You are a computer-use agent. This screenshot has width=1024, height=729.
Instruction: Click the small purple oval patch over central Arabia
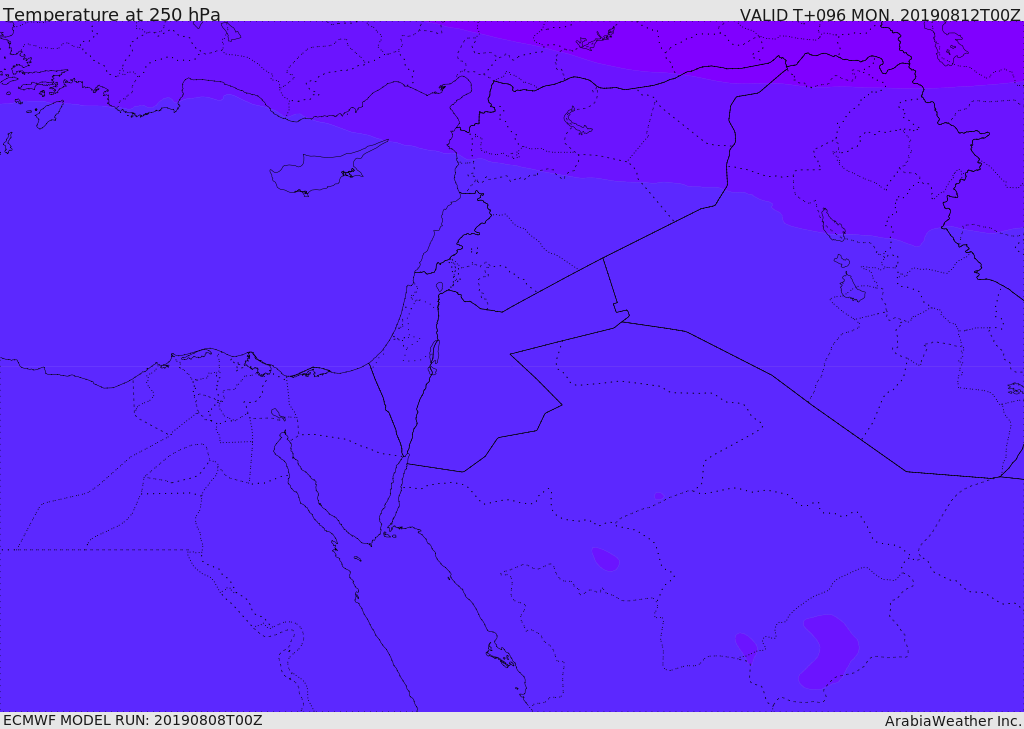coord(605,559)
